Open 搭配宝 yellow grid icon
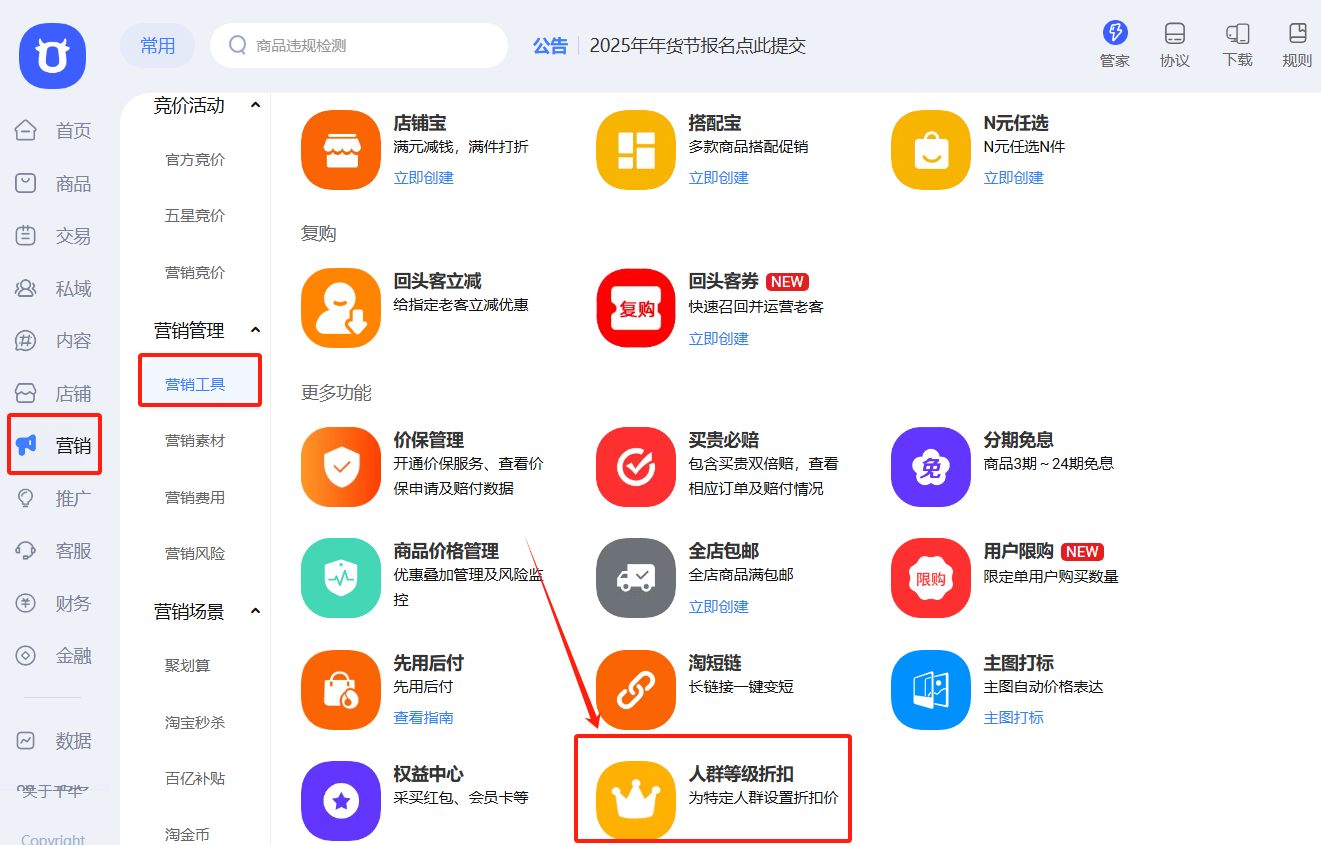The image size is (1321, 845). click(636, 150)
